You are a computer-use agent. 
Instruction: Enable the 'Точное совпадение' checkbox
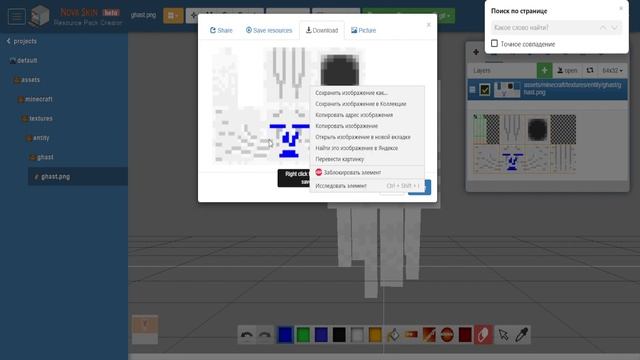[494, 43]
